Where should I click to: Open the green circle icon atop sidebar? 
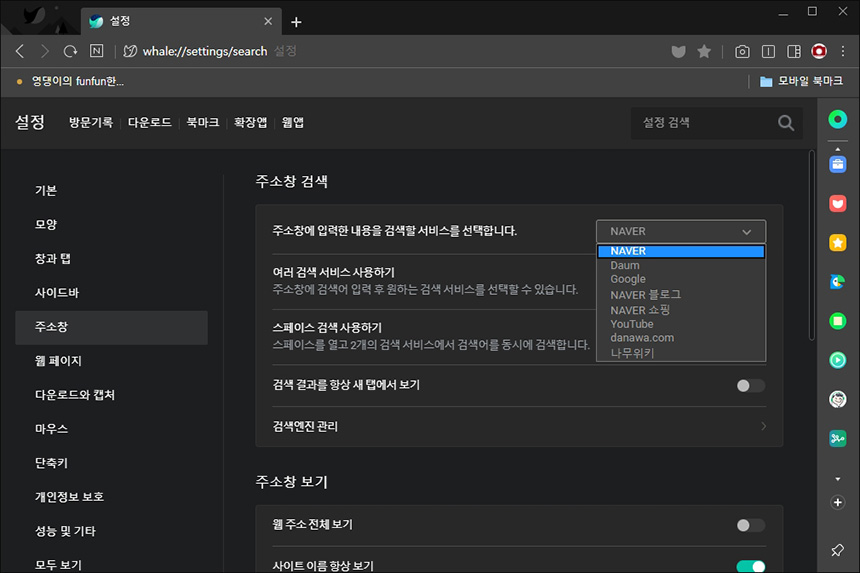838,120
